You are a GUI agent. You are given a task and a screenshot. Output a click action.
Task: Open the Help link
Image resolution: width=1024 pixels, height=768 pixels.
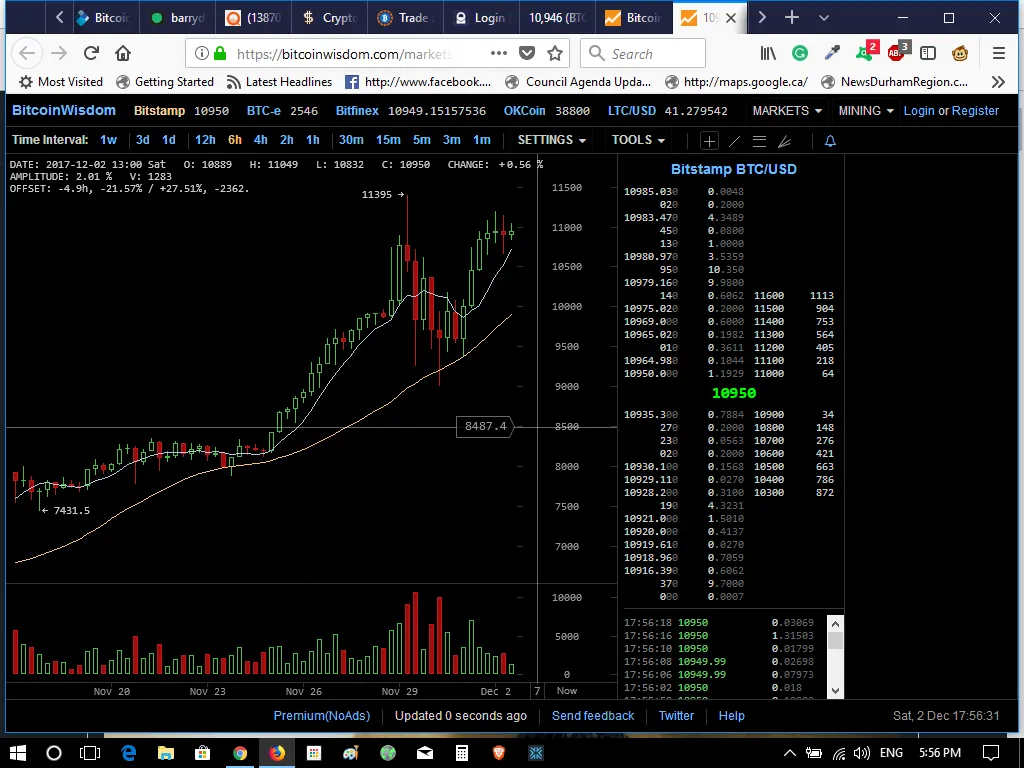coord(731,716)
